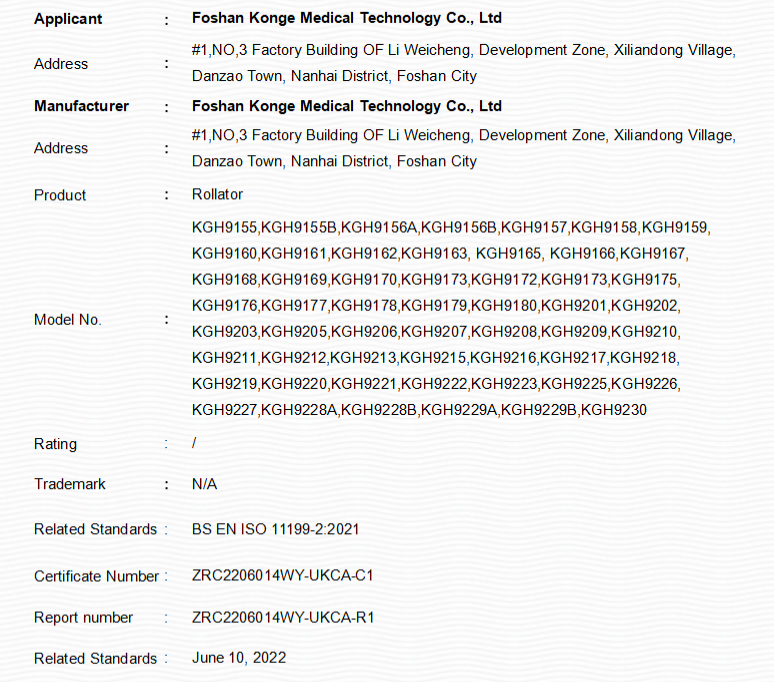Select report number ZRC2206014WY-UKCA-R1

pyautogui.click(x=283, y=618)
